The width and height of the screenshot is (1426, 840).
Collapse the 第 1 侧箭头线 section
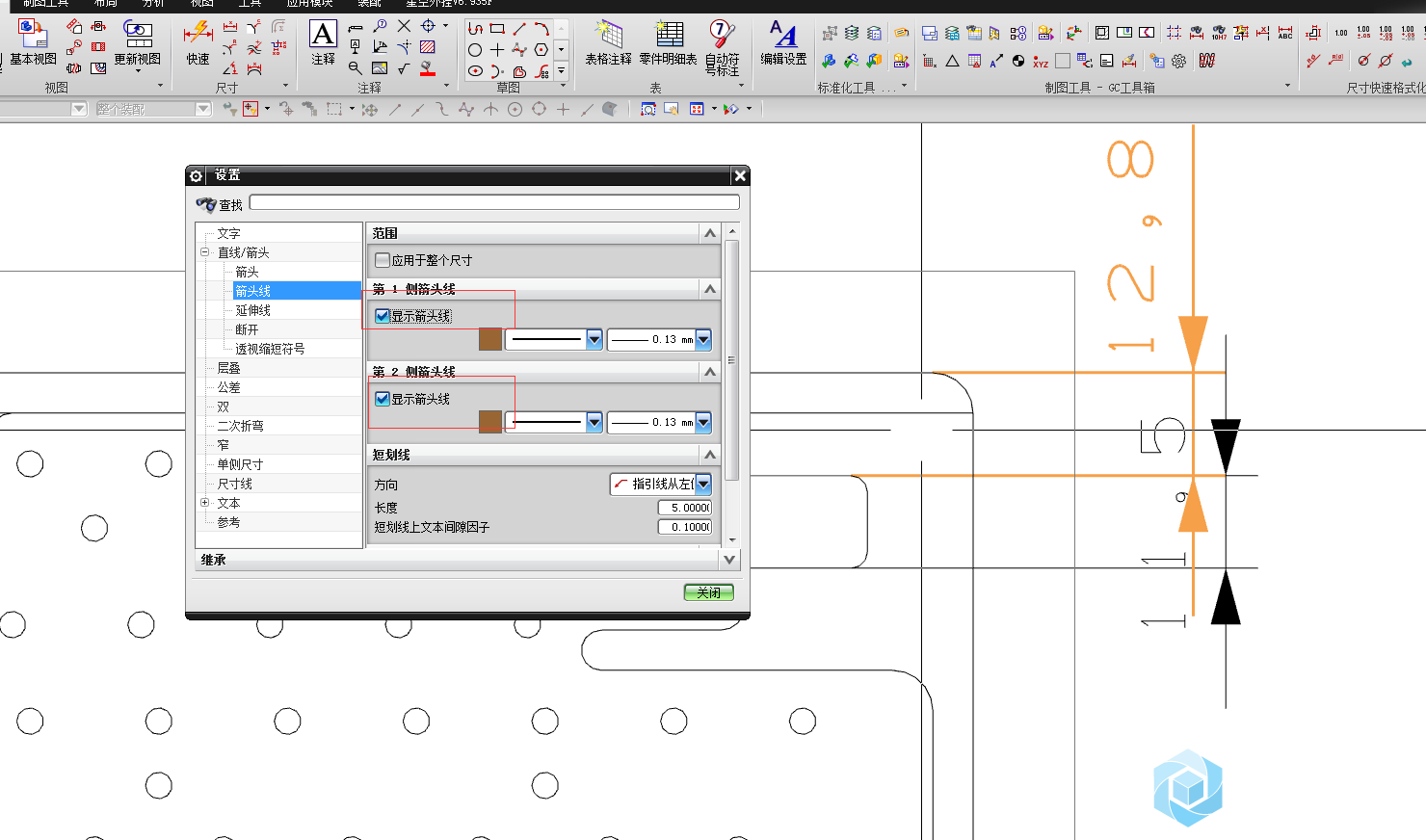coord(710,289)
